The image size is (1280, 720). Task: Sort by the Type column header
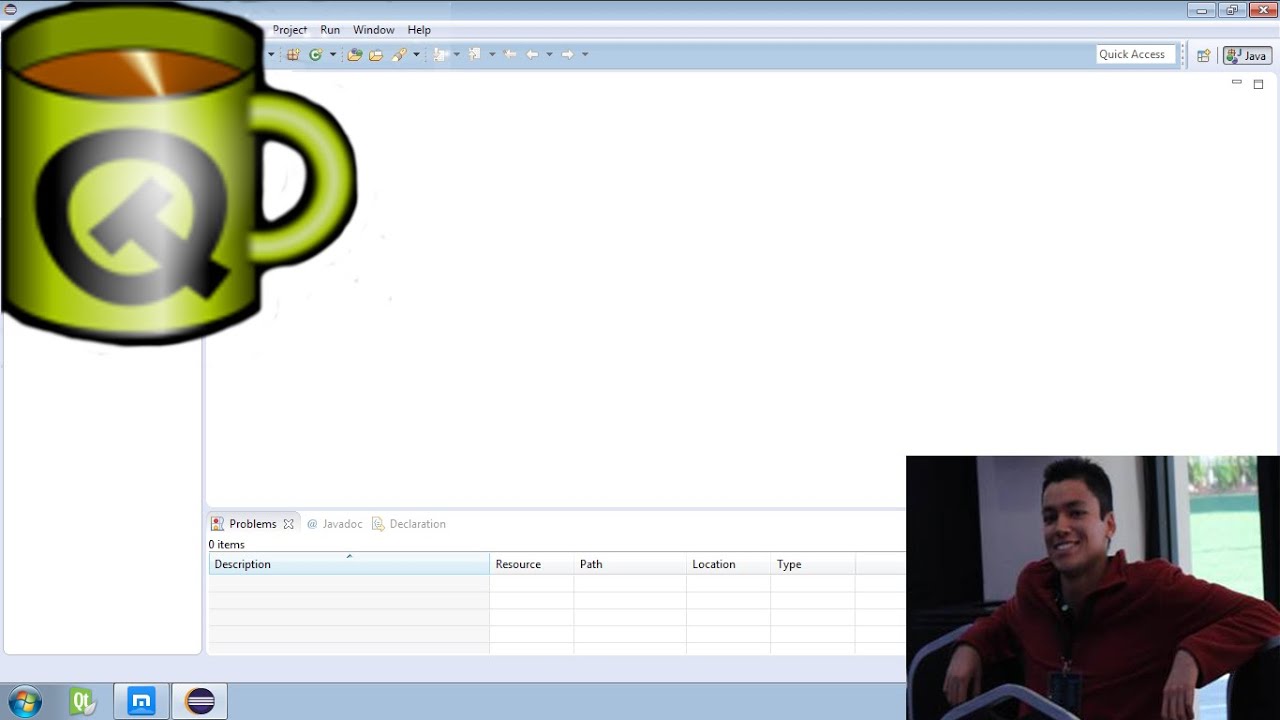point(813,564)
